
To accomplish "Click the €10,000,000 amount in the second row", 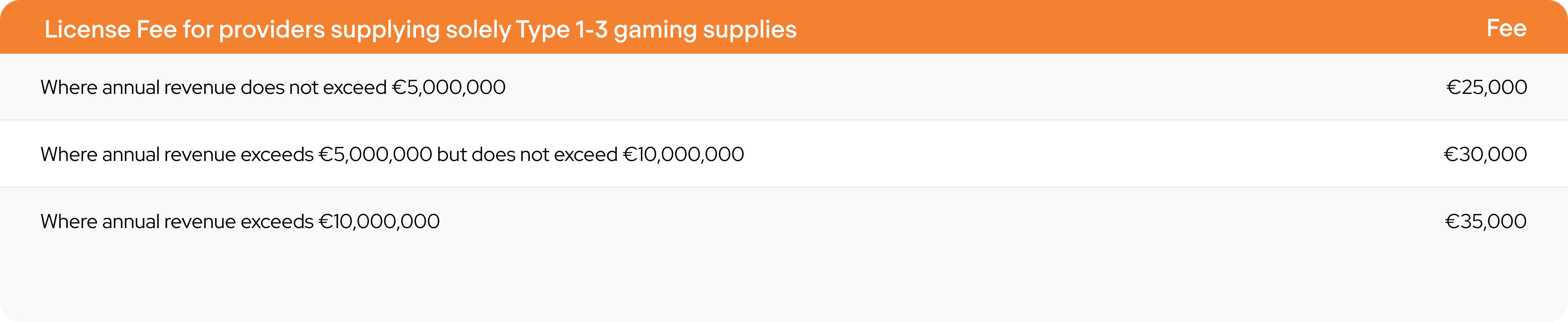I will click(683, 154).
